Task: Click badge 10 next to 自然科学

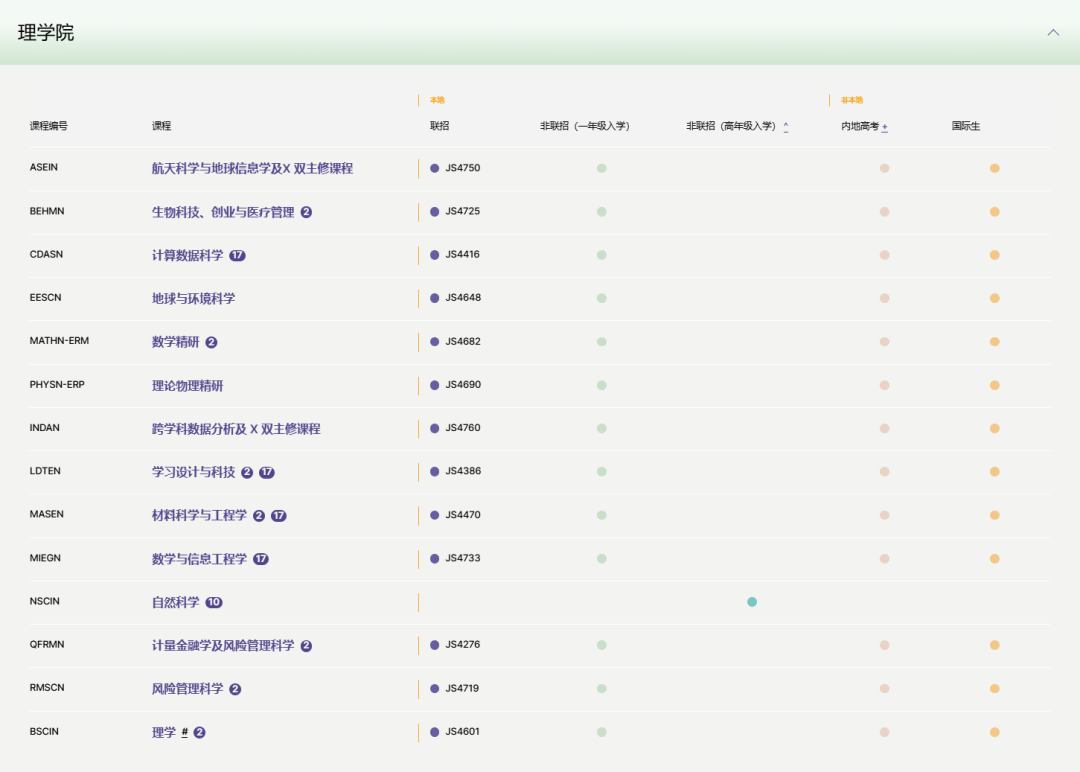Action: [214, 602]
